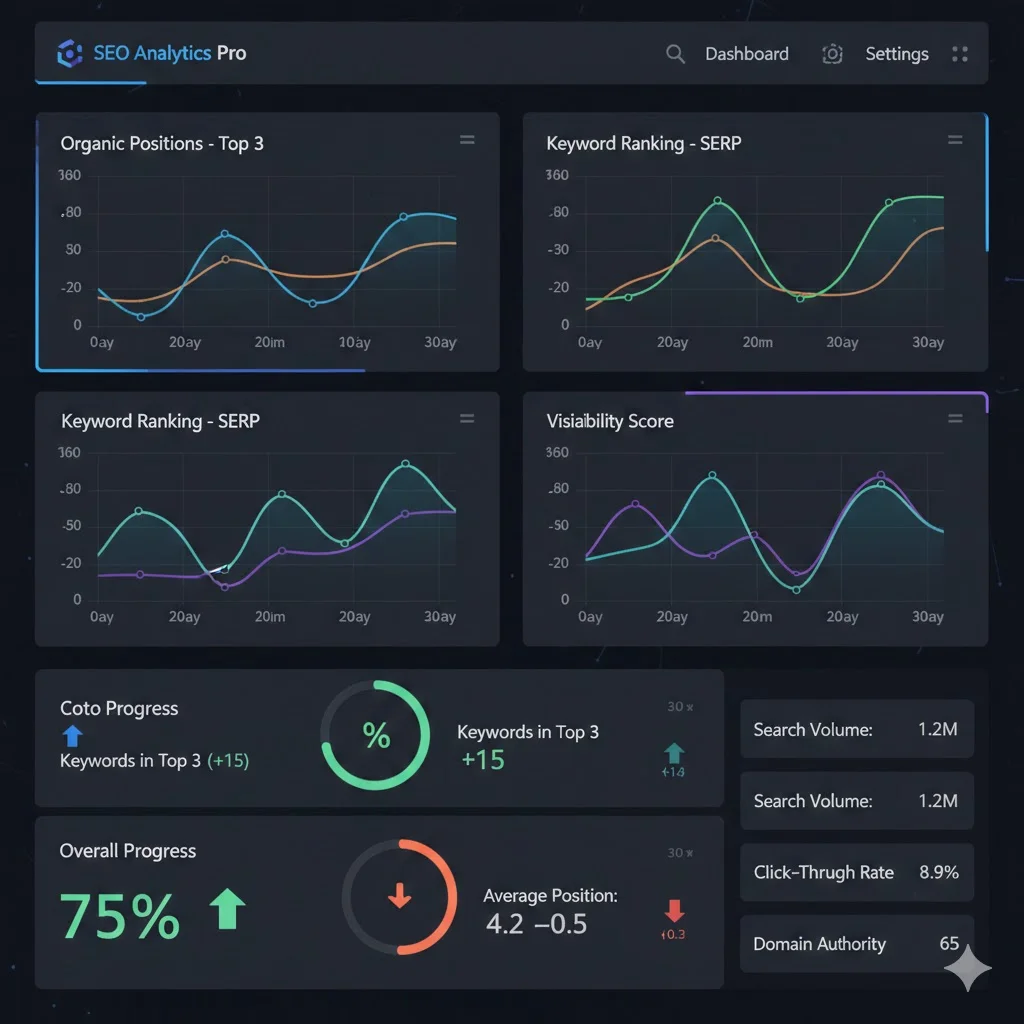The width and height of the screenshot is (1024, 1024).
Task: Open the apps grid icon top right
Action: (x=959, y=54)
